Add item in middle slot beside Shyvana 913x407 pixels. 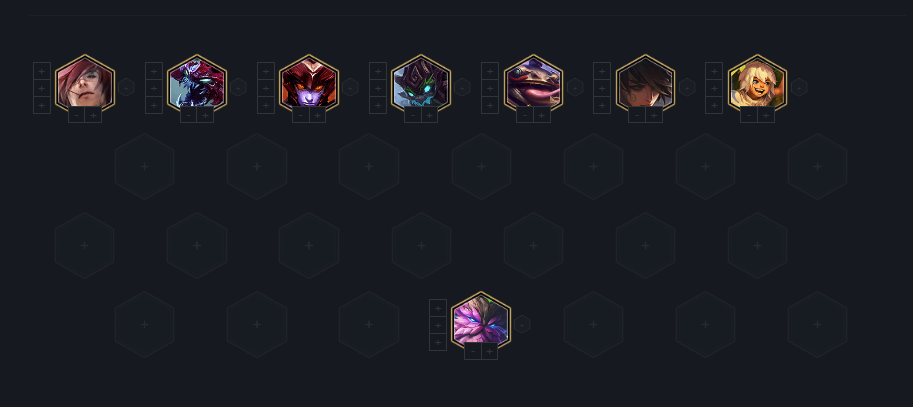(x=266, y=88)
